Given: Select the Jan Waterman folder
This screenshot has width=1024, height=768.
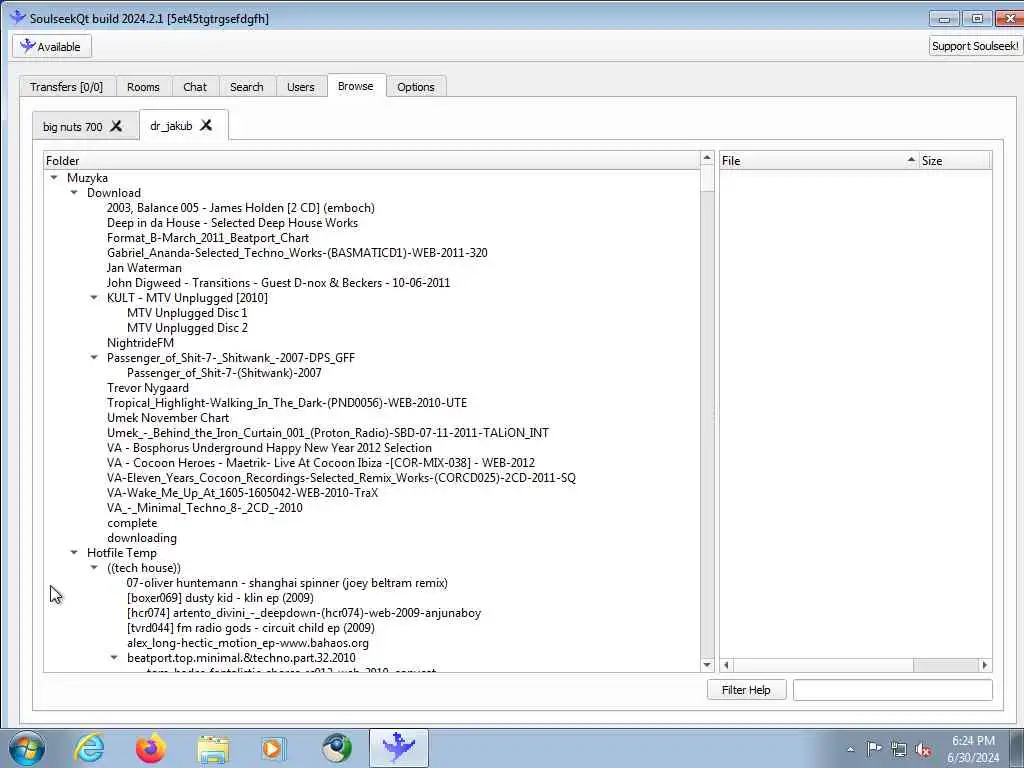Looking at the screenshot, I should click(x=144, y=268).
